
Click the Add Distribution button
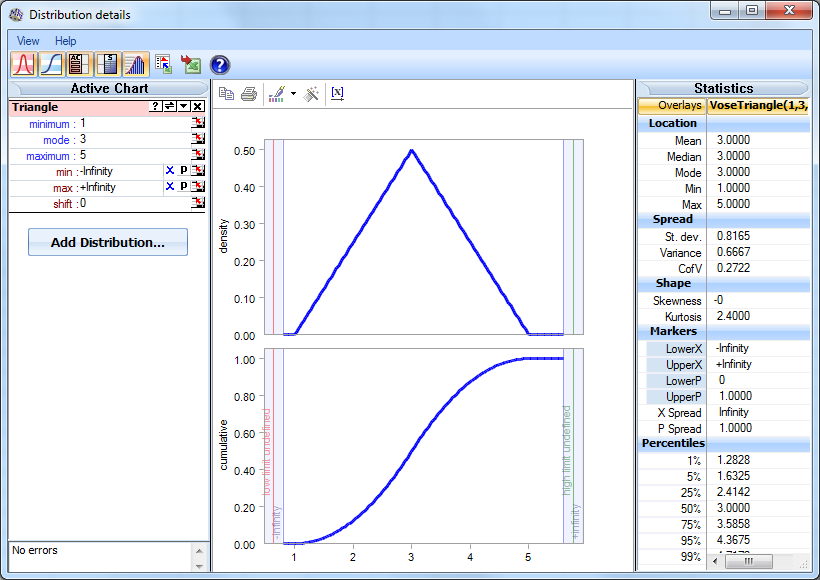(x=107, y=242)
